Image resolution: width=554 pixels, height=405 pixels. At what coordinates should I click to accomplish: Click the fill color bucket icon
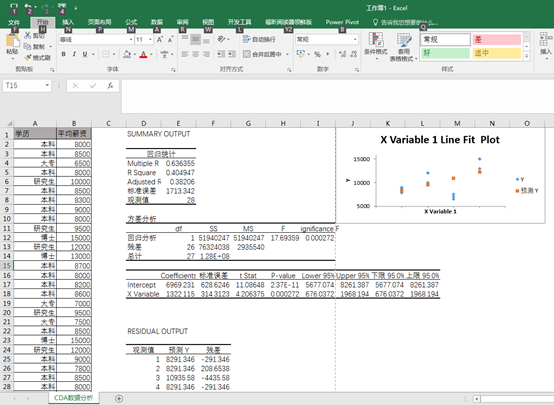click(127, 54)
